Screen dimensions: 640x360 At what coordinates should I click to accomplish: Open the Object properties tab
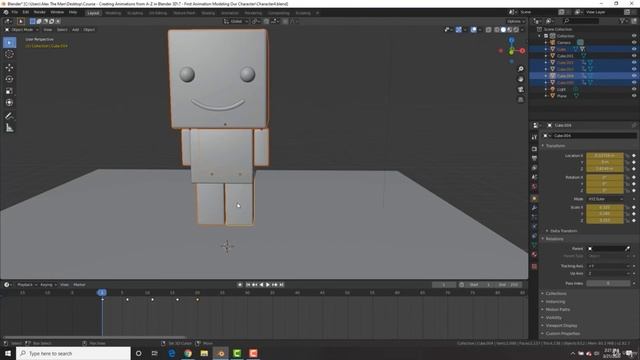pos(534,198)
